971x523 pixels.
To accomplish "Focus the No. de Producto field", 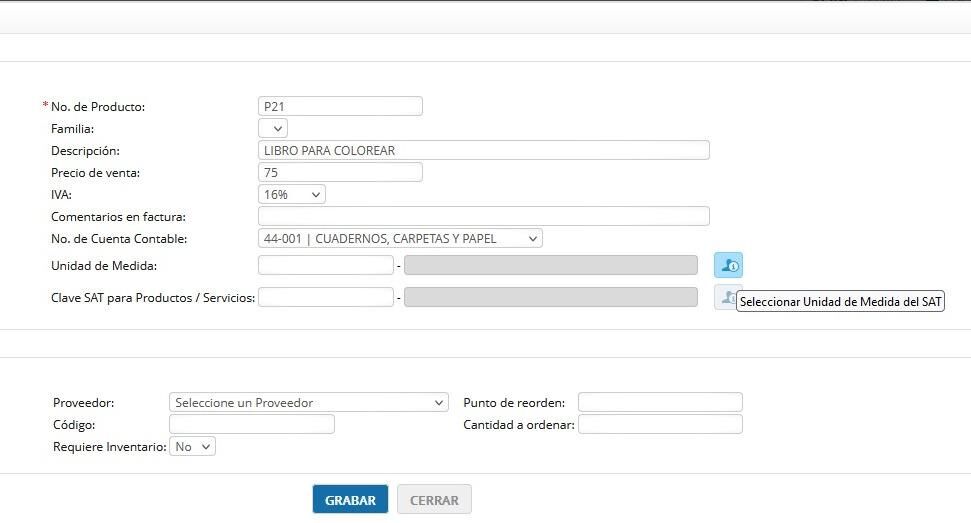I will tap(341, 106).
